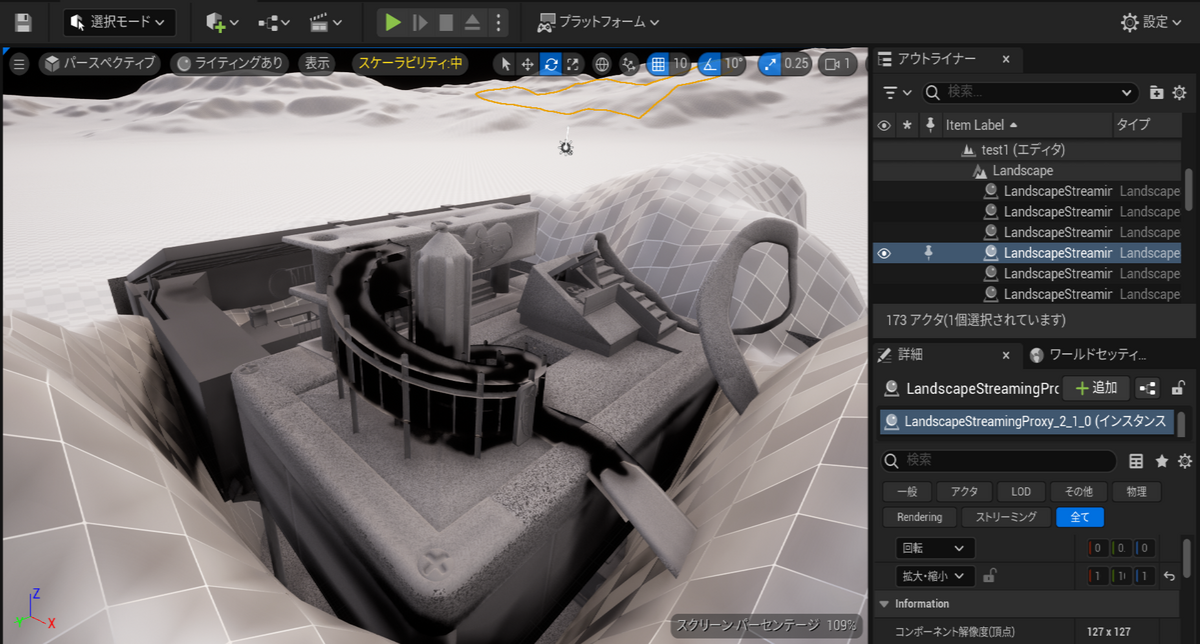
Task: Select the Rendering filter button
Action: [x=919, y=517]
